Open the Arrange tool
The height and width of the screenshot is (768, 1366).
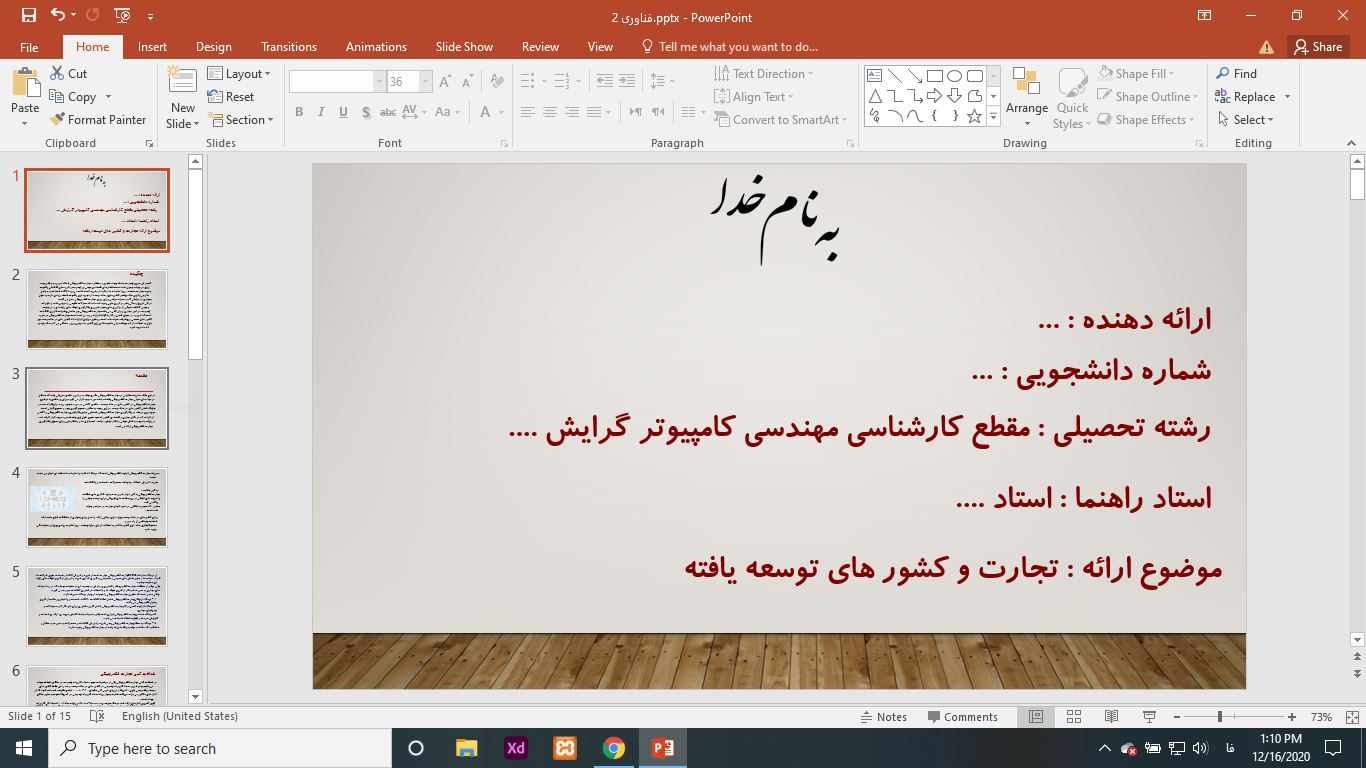click(1026, 97)
